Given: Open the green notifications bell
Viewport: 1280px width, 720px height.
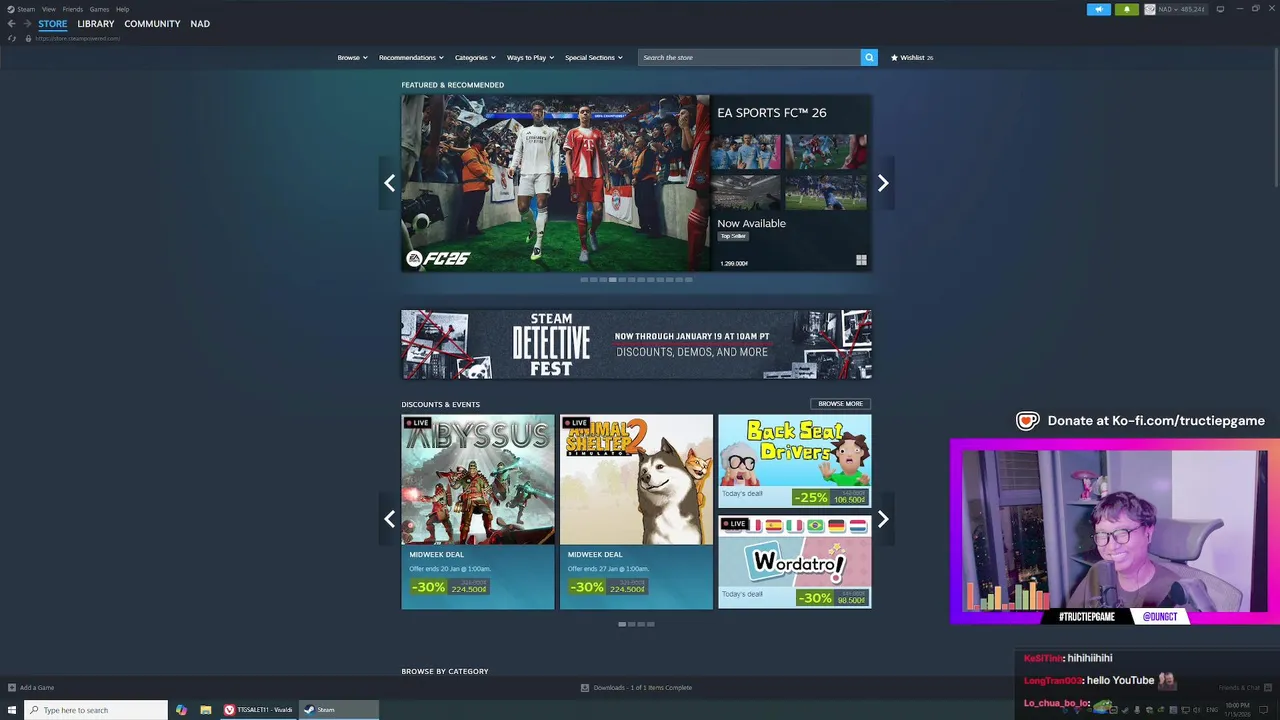Looking at the screenshot, I should click(1127, 9).
